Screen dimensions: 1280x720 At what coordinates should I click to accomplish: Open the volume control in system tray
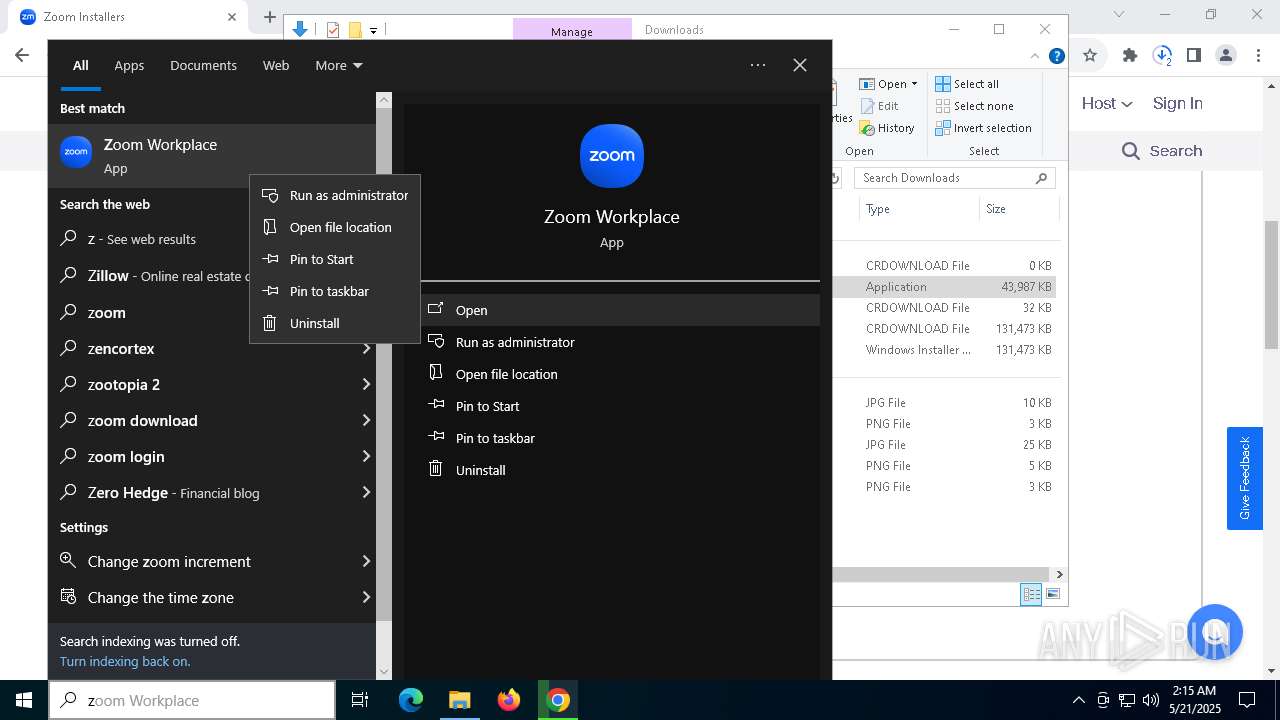click(1151, 700)
